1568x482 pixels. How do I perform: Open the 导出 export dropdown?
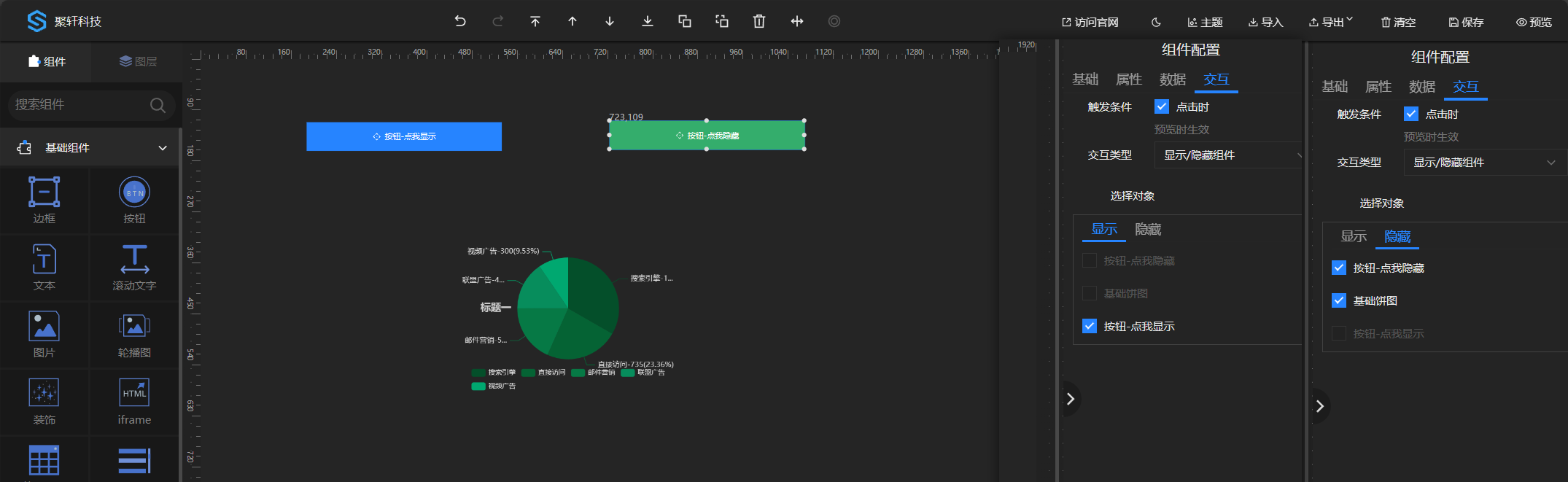[1331, 23]
